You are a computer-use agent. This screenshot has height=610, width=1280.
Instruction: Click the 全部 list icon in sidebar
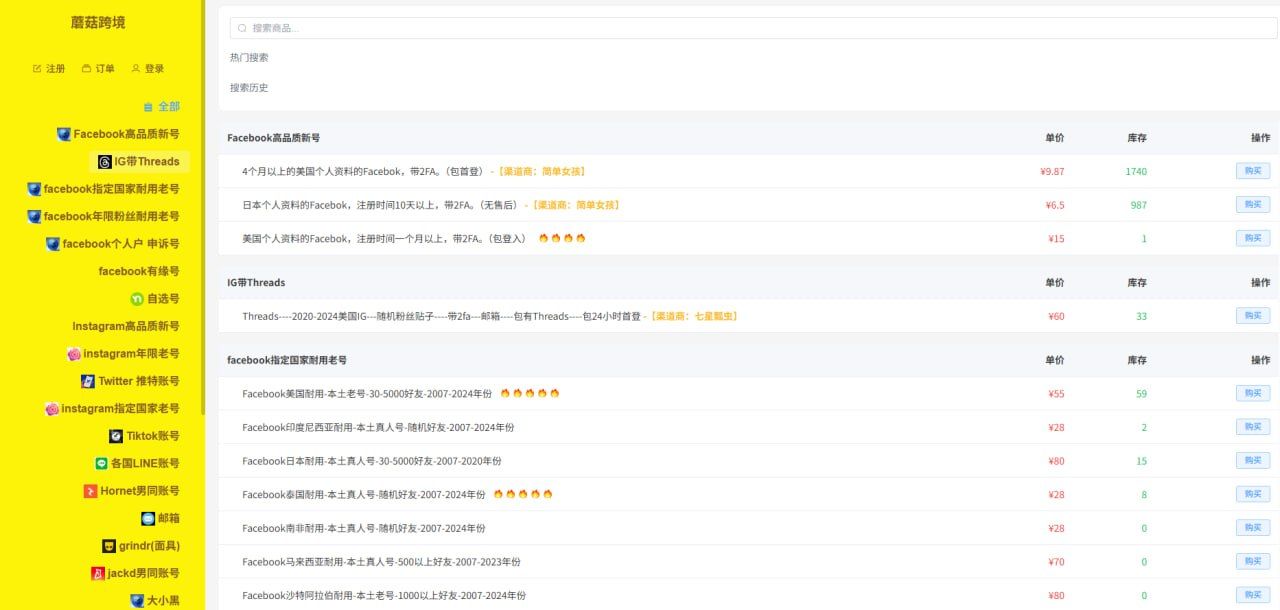(148, 107)
